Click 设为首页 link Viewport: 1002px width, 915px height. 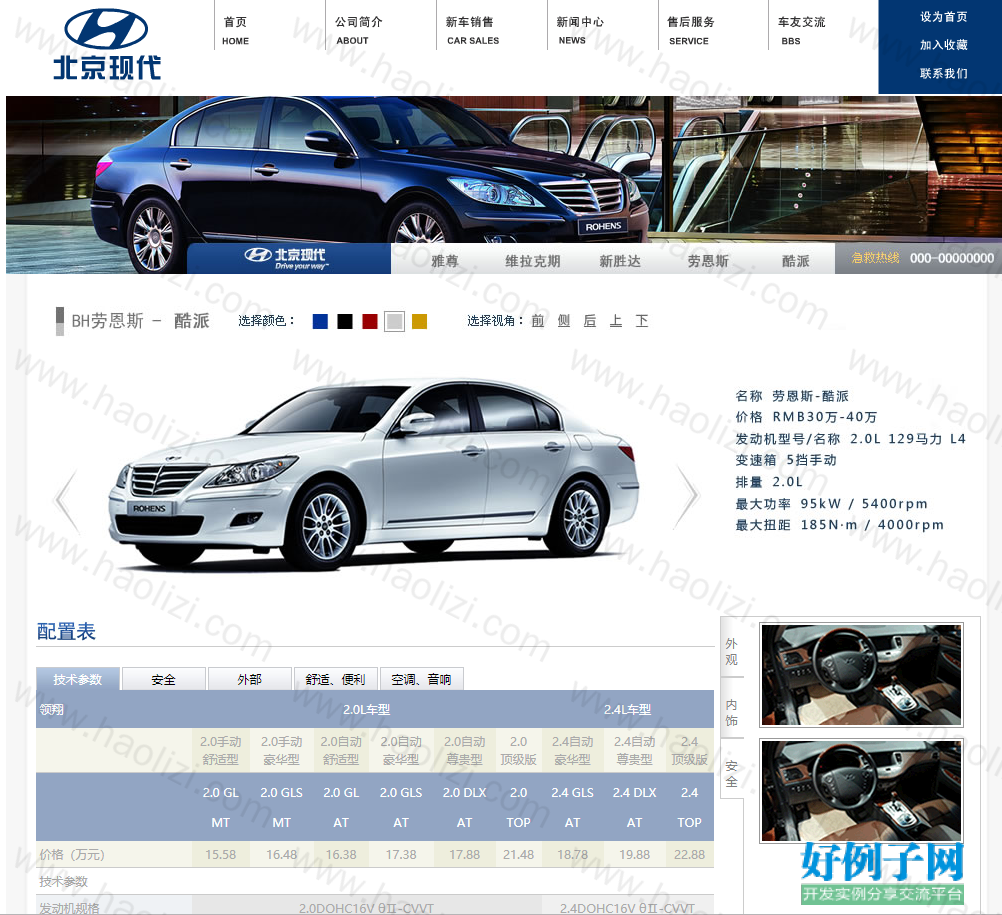click(x=943, y=17)
